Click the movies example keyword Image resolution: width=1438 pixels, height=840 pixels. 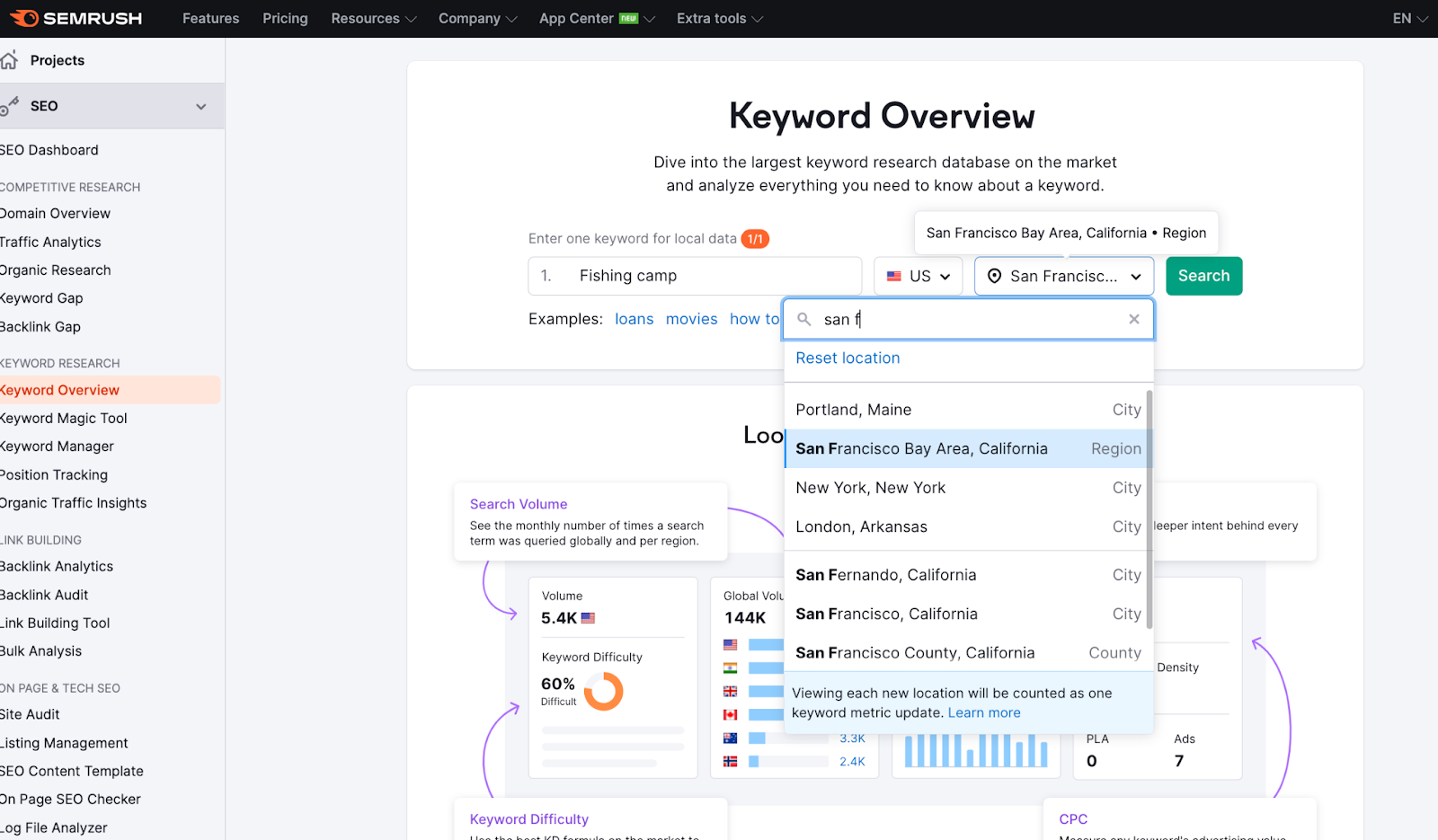692,319
